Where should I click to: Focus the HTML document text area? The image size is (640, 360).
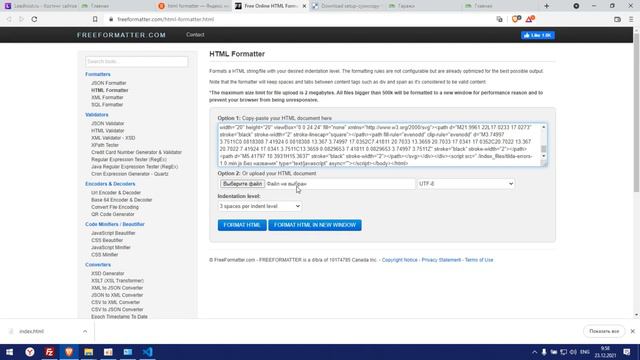pyautogui.click(x=379, y=145)
